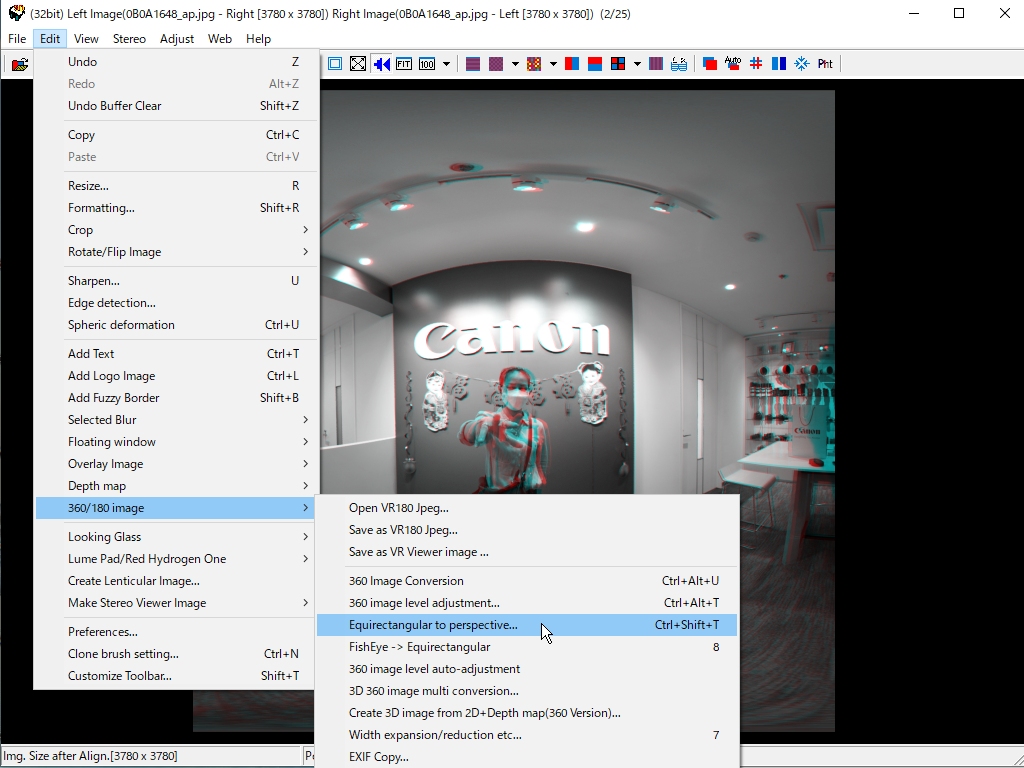Expand Depth map submenu
Viewport: 1024px width, 768px height.
176,486
